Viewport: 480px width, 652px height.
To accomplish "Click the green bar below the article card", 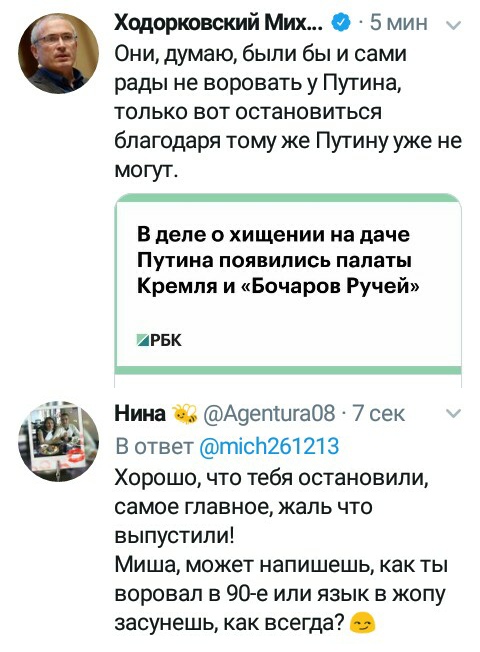I will point(288,370).
